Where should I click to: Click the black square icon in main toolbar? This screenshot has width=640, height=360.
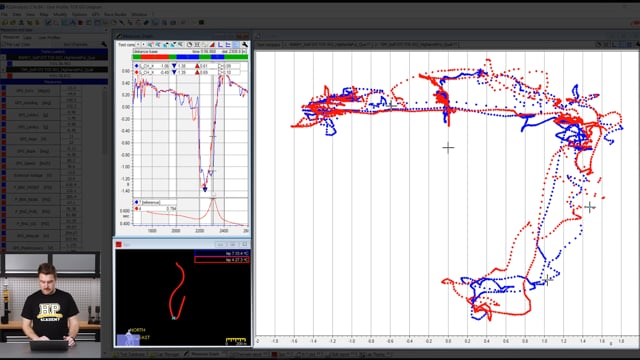(202, 22)
